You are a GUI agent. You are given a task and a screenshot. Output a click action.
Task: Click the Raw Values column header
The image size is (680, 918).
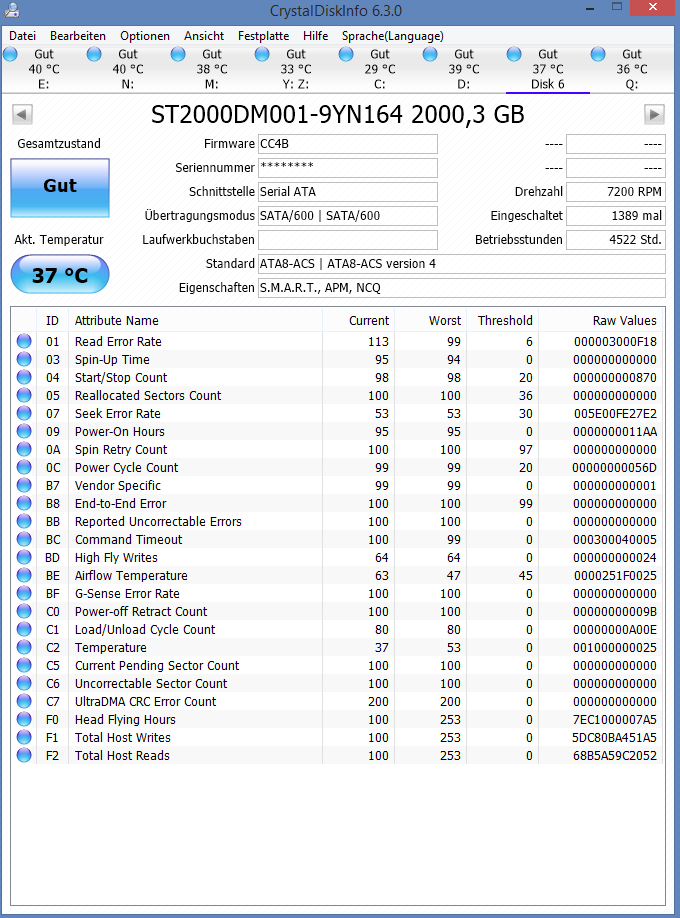[602, 320]
